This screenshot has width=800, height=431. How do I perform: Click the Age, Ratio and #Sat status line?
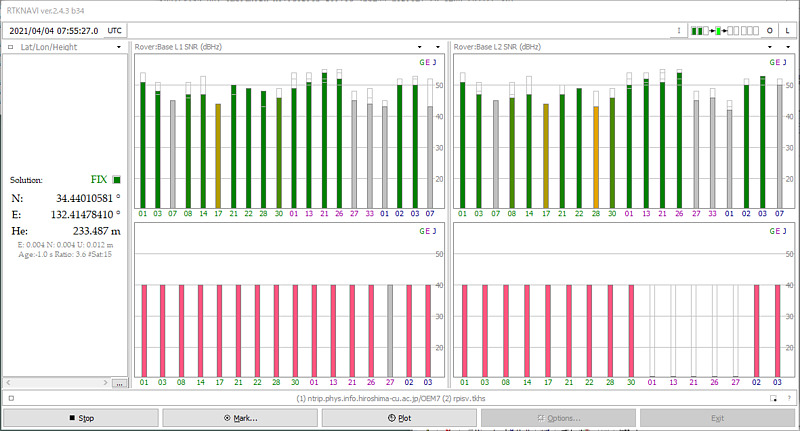point(65,254)
